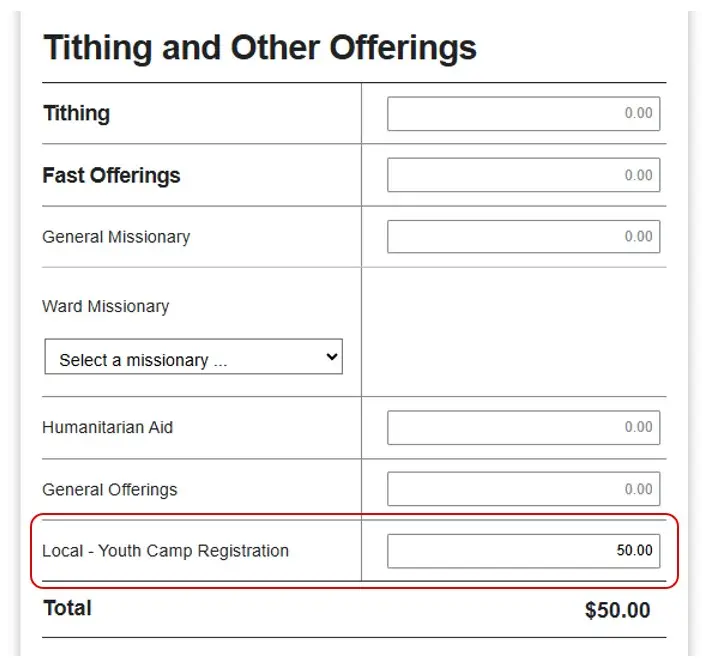Click the 0.00 placeholder in Tithing field
This screenshot has height=664, width=702.
[x=638, y=113]
